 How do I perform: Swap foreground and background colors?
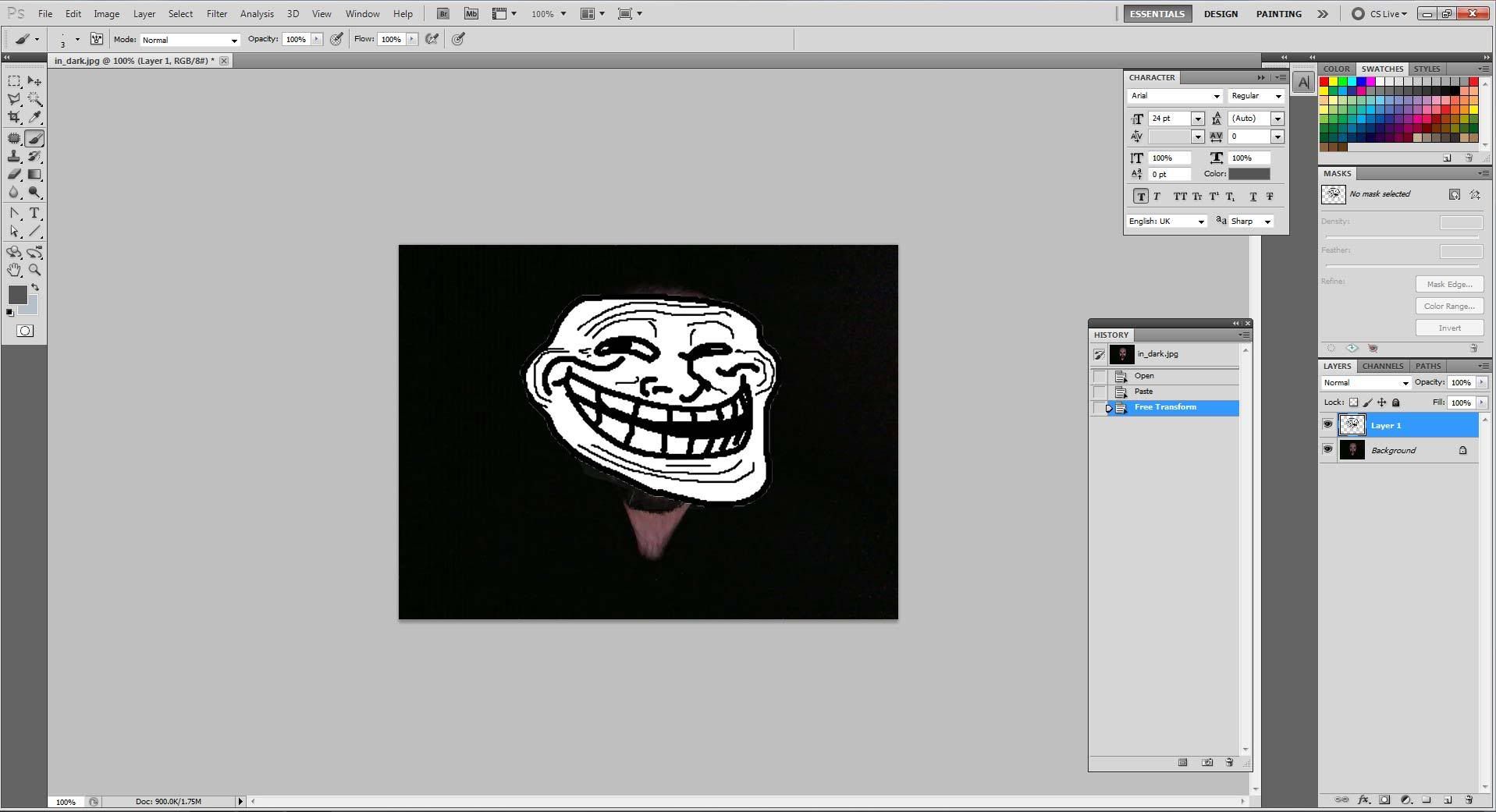[x=34, y=288]
